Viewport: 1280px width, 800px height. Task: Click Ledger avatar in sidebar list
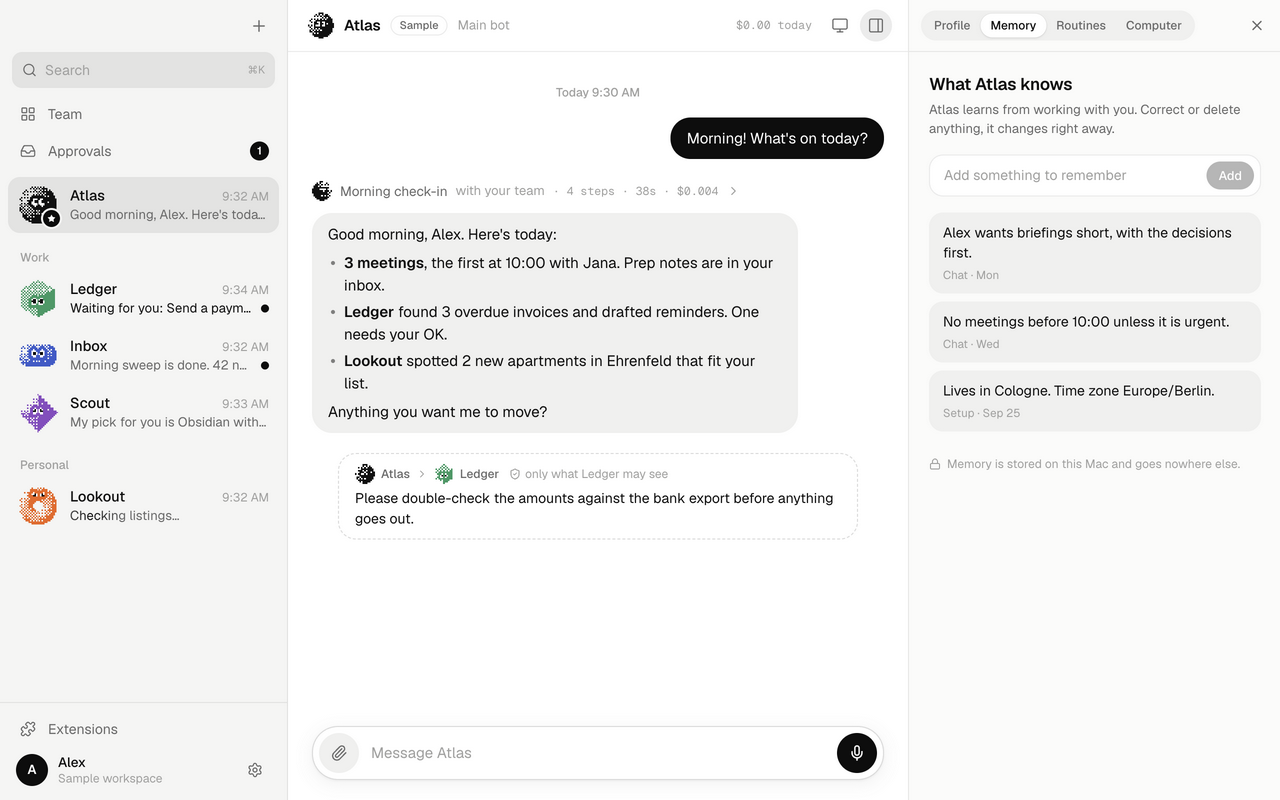pyautogui.click(x=38, y=298)
